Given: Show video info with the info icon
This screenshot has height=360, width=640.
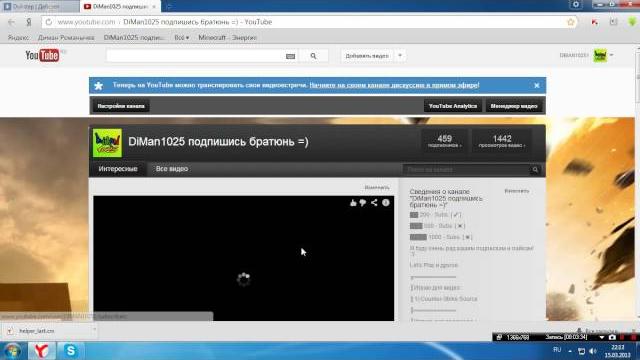Looking at the screenshot, I should point(386,203).
